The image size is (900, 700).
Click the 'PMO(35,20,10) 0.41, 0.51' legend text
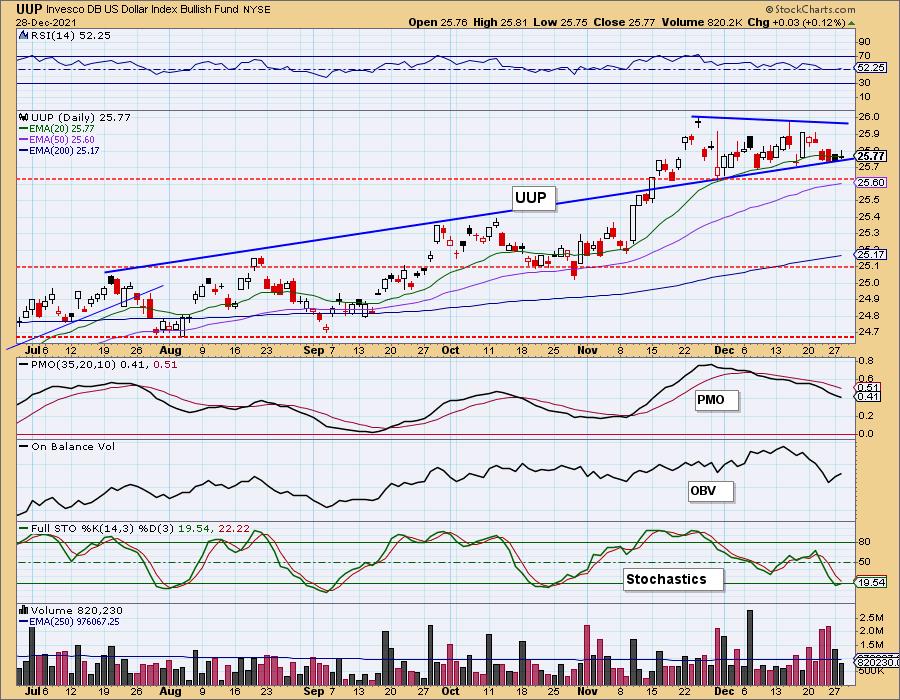(x=104, y=364)
